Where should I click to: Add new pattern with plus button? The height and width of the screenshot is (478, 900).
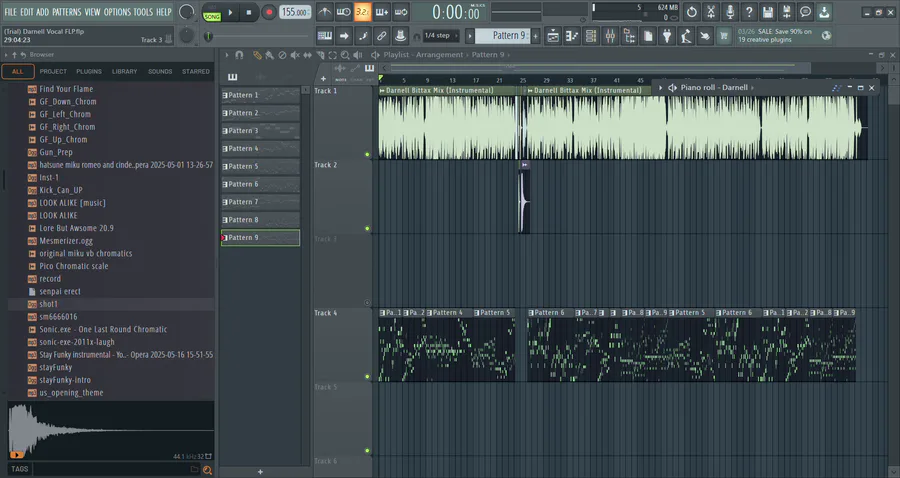[x=536, y=36]
